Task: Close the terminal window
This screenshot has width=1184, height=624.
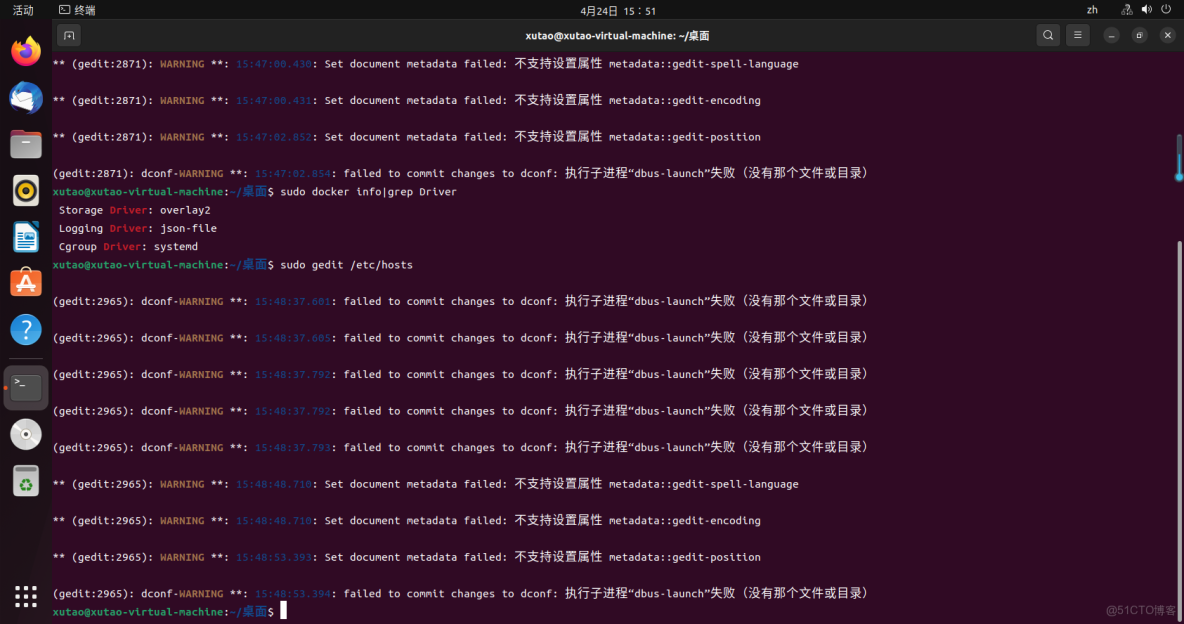Action: pos(1167,36)
